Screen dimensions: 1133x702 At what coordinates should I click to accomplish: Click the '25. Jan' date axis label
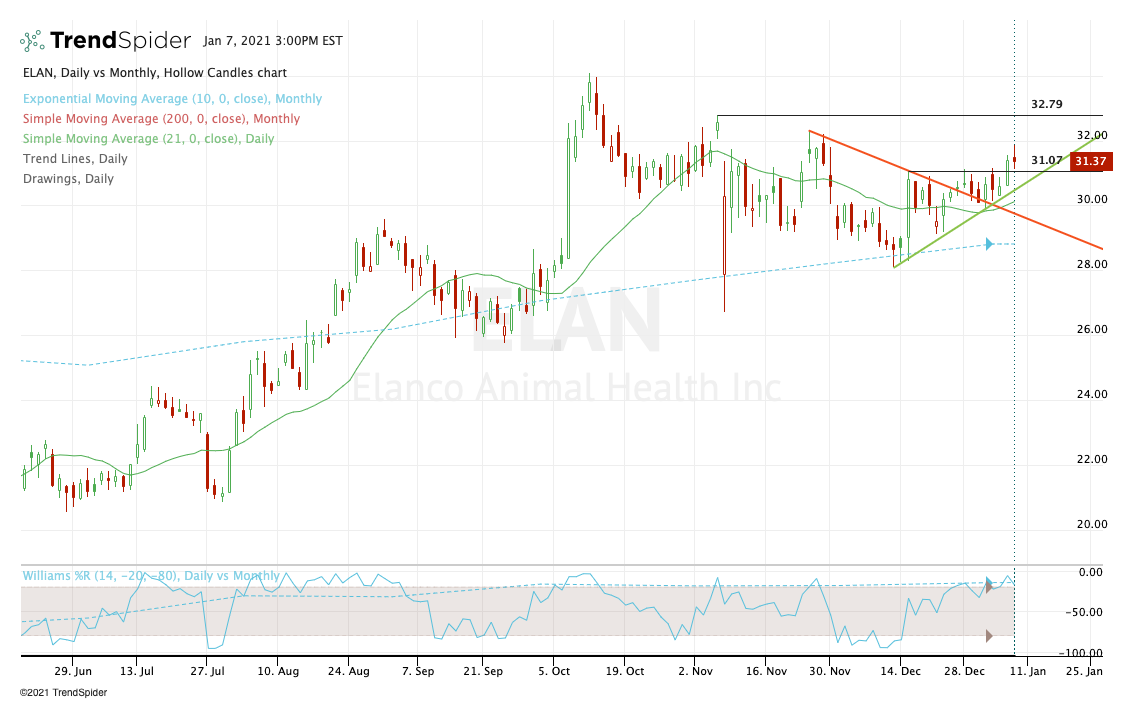pos(1085,671)
